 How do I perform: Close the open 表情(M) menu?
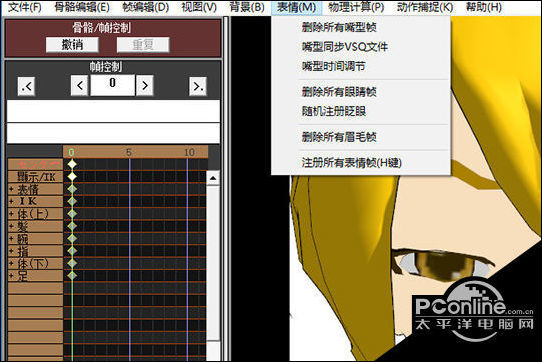pyautogui.click(x=296, y=7)
